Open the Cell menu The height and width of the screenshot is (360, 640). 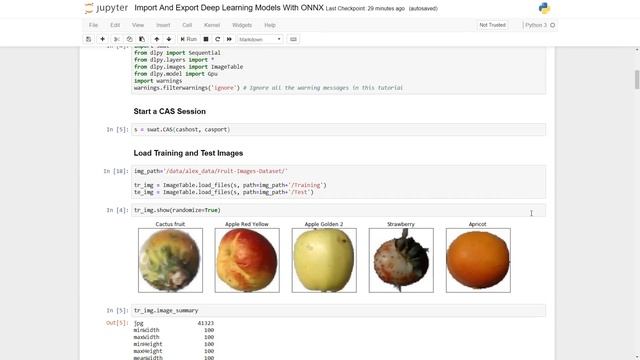coord(187,25)
